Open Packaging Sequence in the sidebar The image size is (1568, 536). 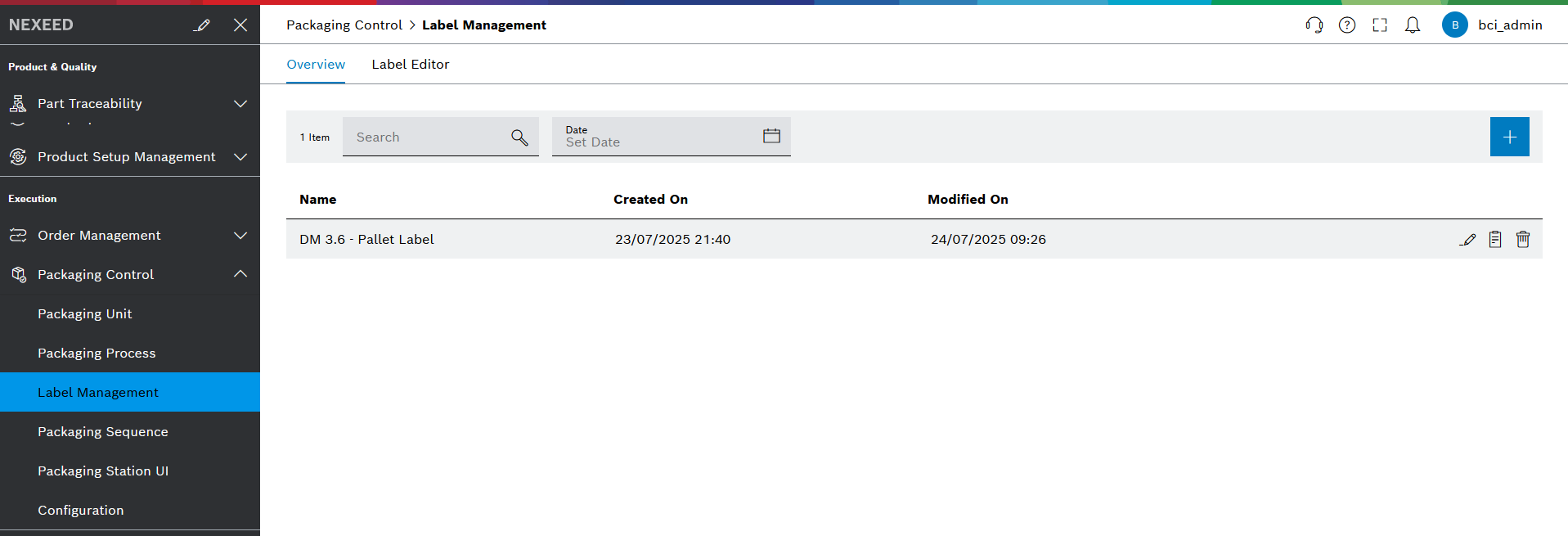pyautogui.click(x=103, y=432)
